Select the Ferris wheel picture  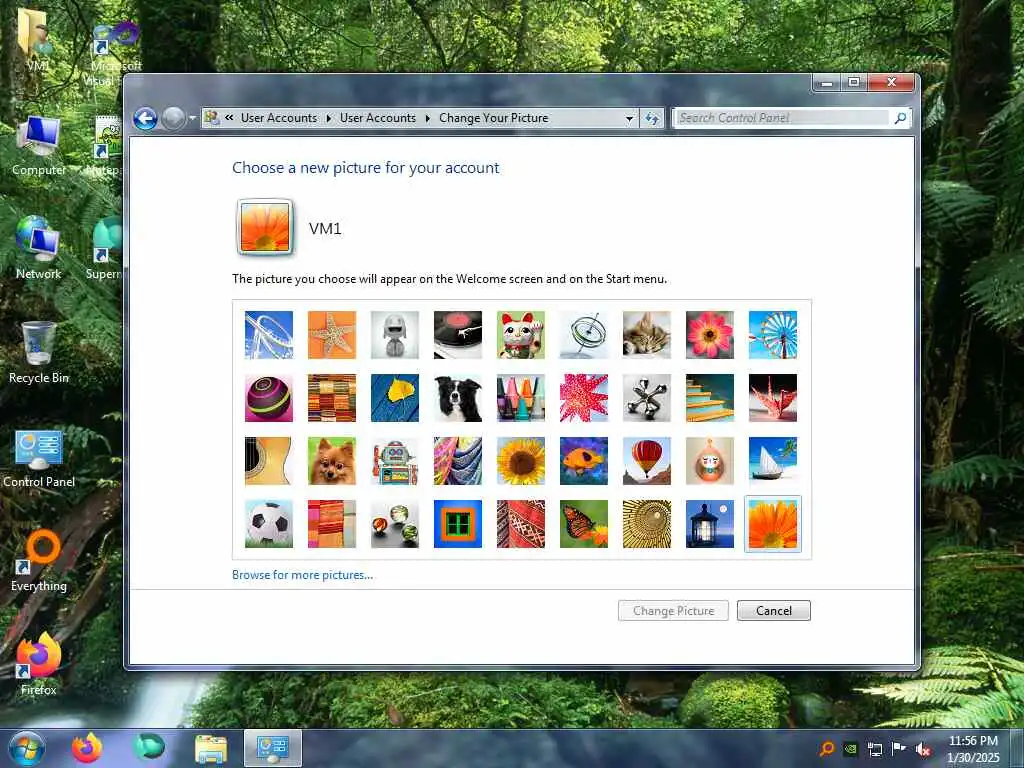(x=773, y=334)
